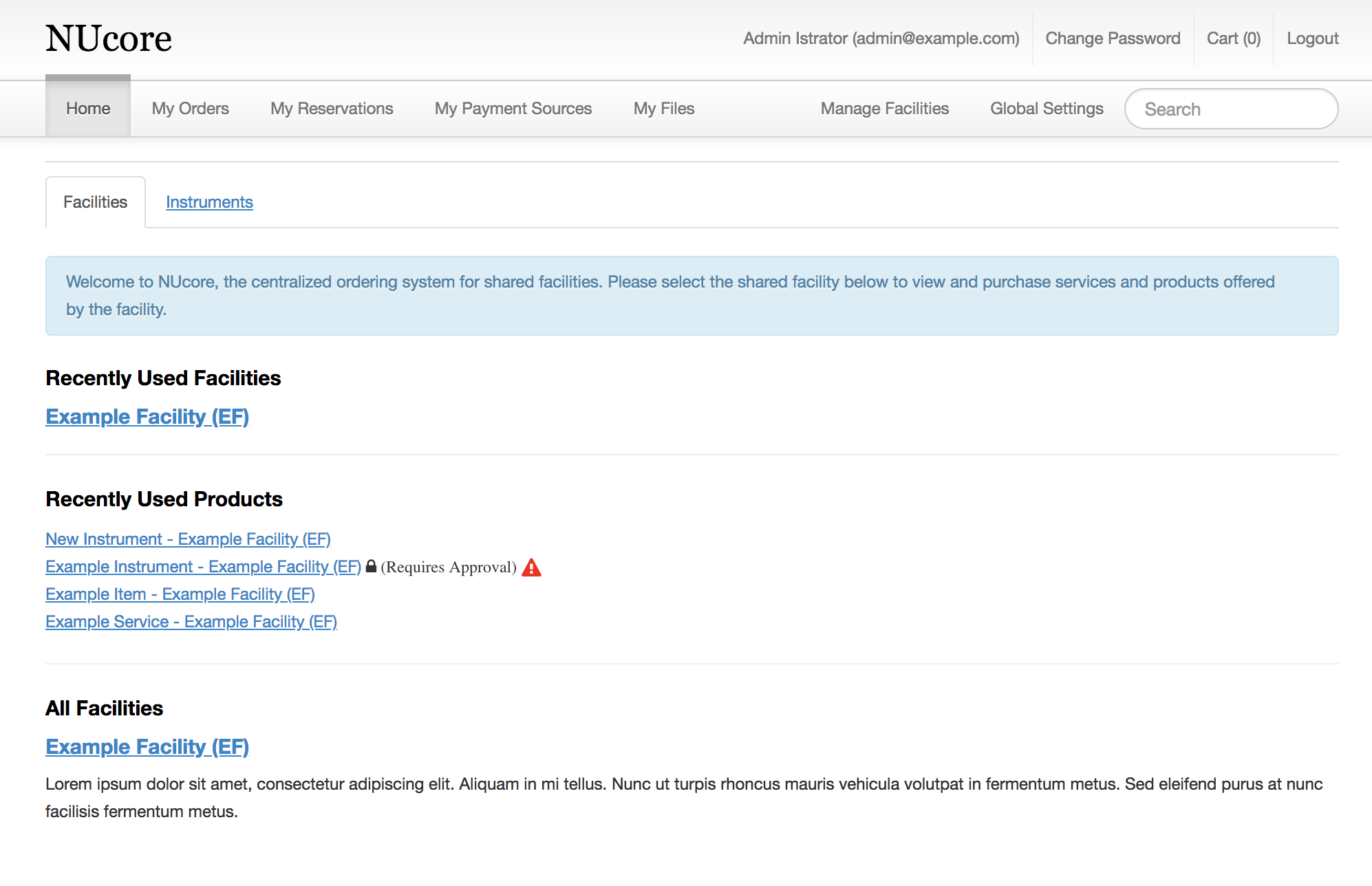Open New Instrument product link
The image size is (1372, 886).
[x=188, y=539]
